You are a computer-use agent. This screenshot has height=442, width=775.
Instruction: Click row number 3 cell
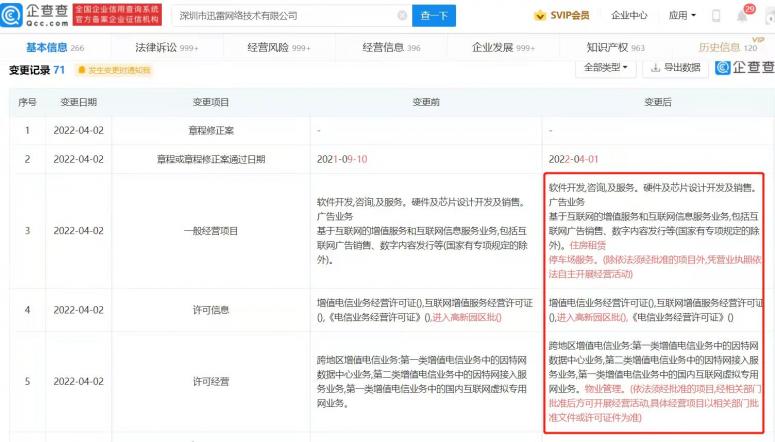(27, 231)
